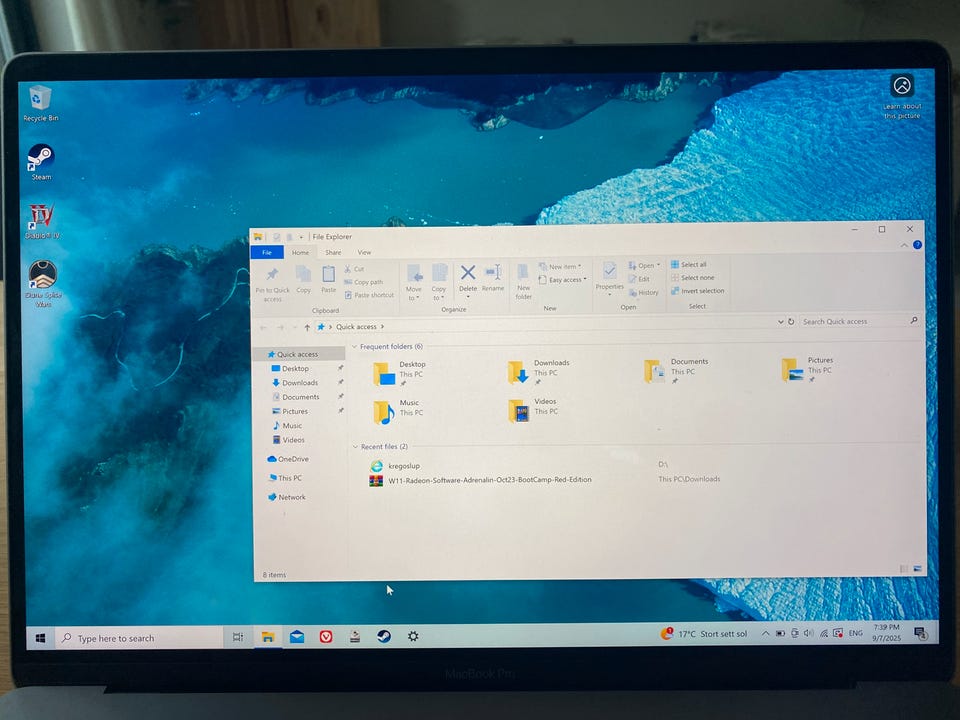Click the Recycle Bin desktop icon

pyautogui.click(x=40, y=103)
